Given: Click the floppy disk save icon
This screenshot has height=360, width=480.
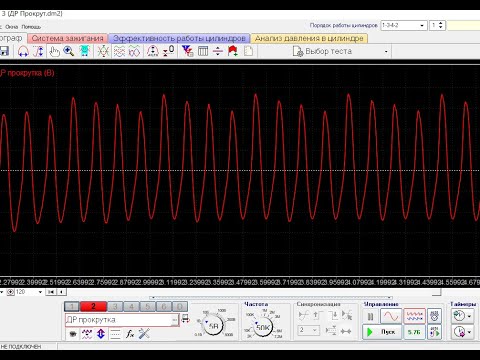Looking at the screenshot, I should pyautogui.click(x=4, y=52).
